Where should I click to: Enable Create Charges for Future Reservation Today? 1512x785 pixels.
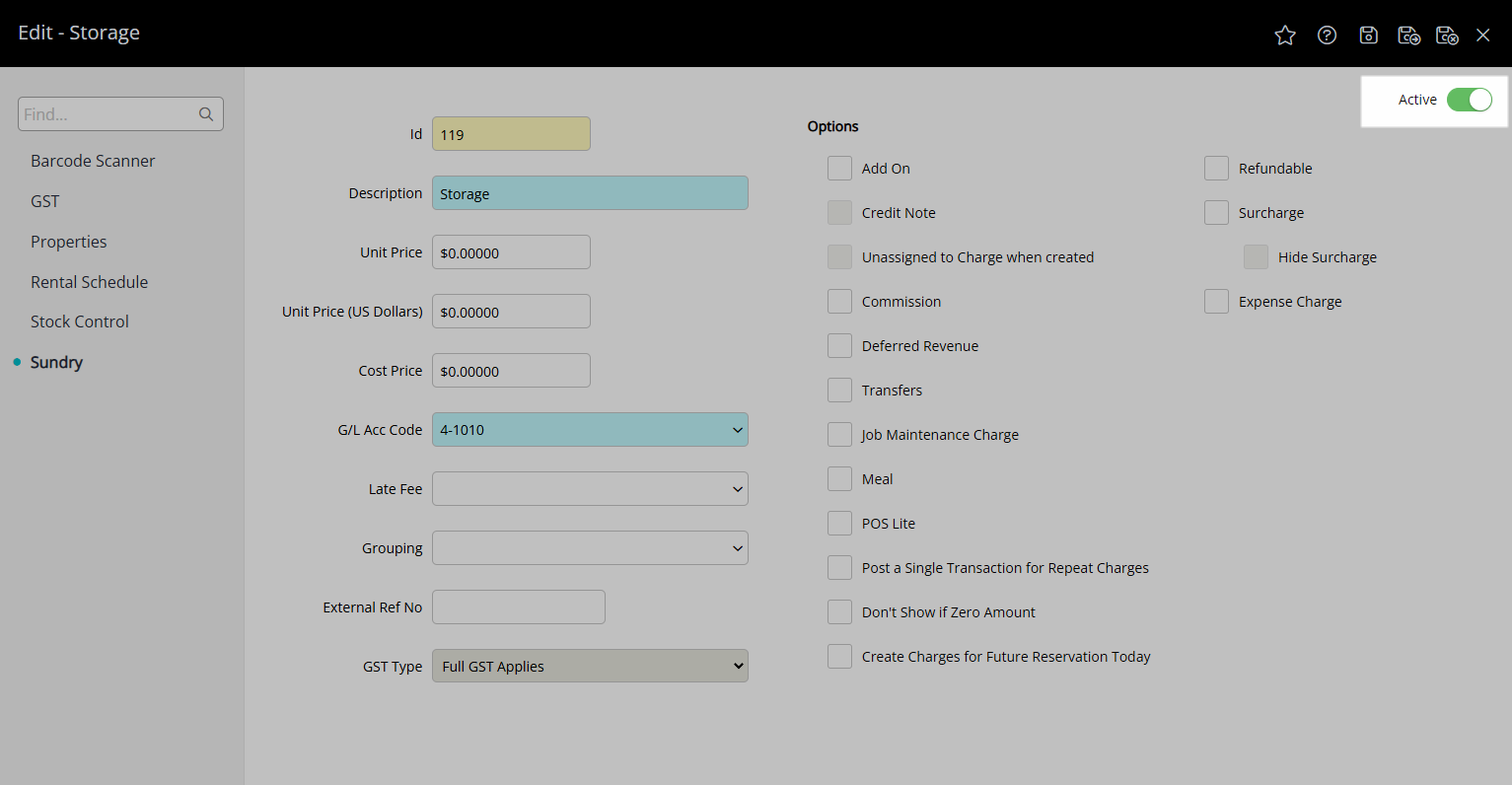839,657
